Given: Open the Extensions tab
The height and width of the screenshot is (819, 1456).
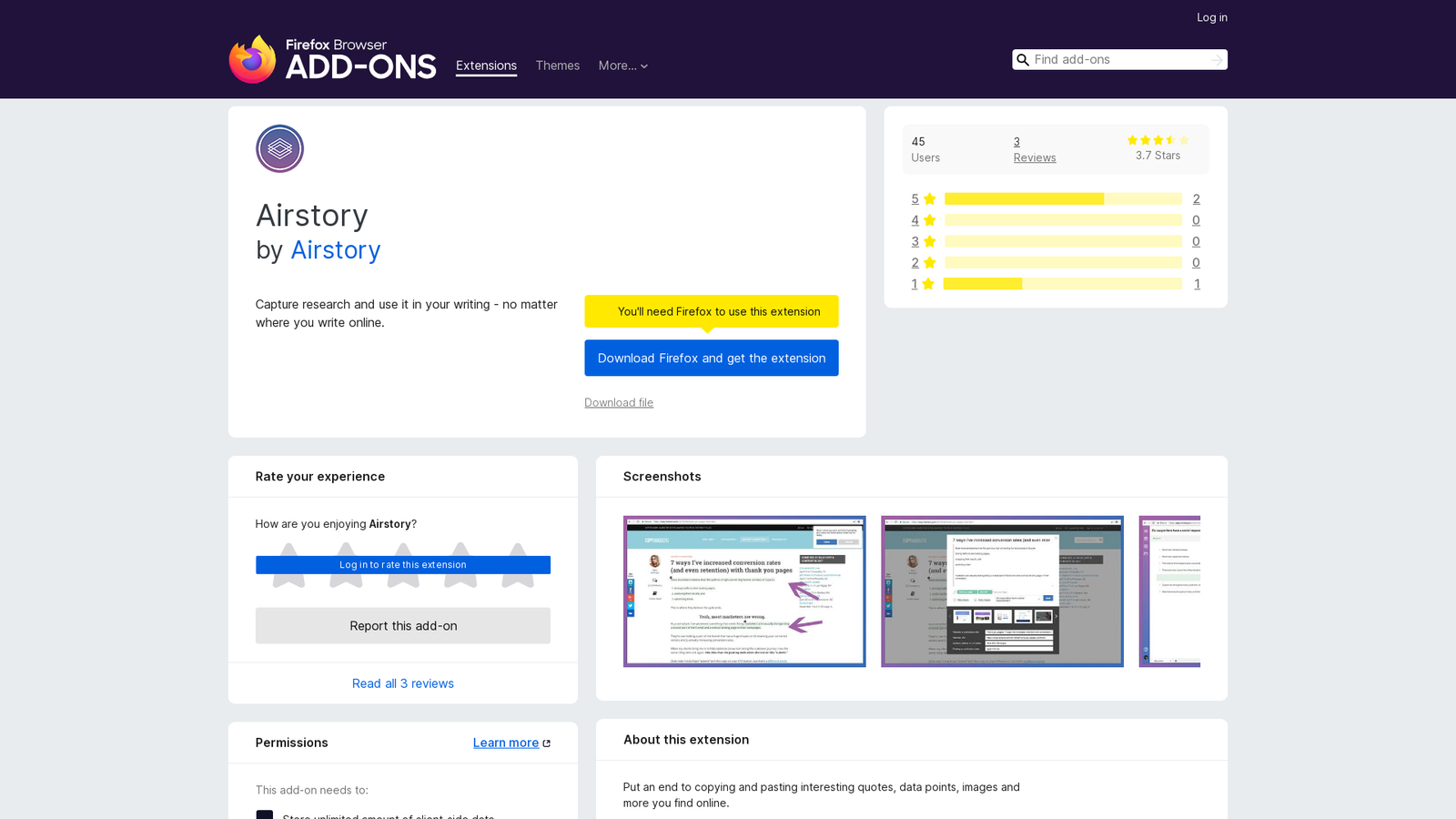Looking at the screenshot, I should [x=486, y=66].
